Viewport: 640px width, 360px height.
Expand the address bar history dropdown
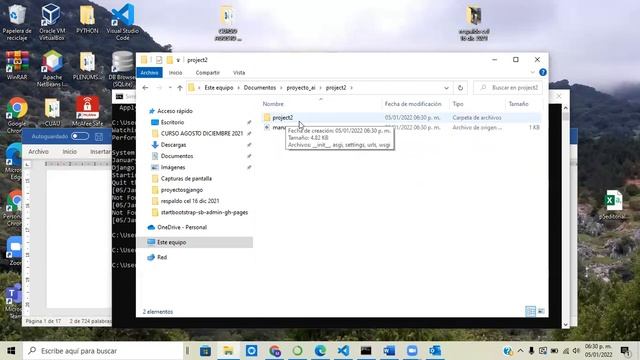click(x=446, y=88)
